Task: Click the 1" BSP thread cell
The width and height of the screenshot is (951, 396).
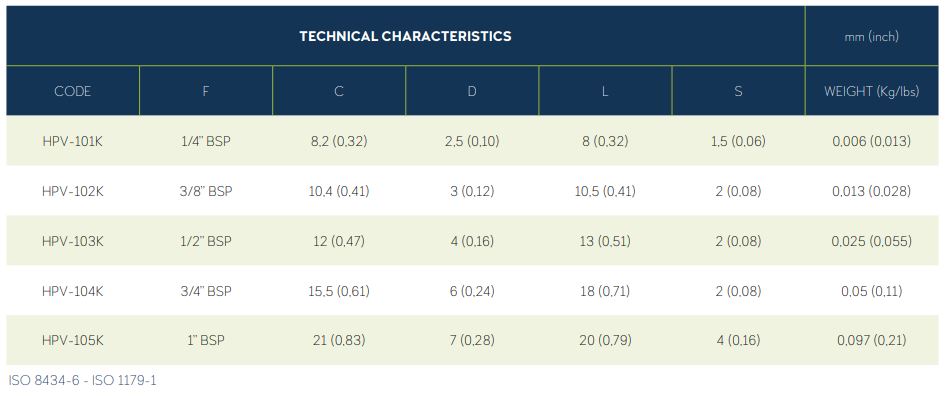Action: 206,341
